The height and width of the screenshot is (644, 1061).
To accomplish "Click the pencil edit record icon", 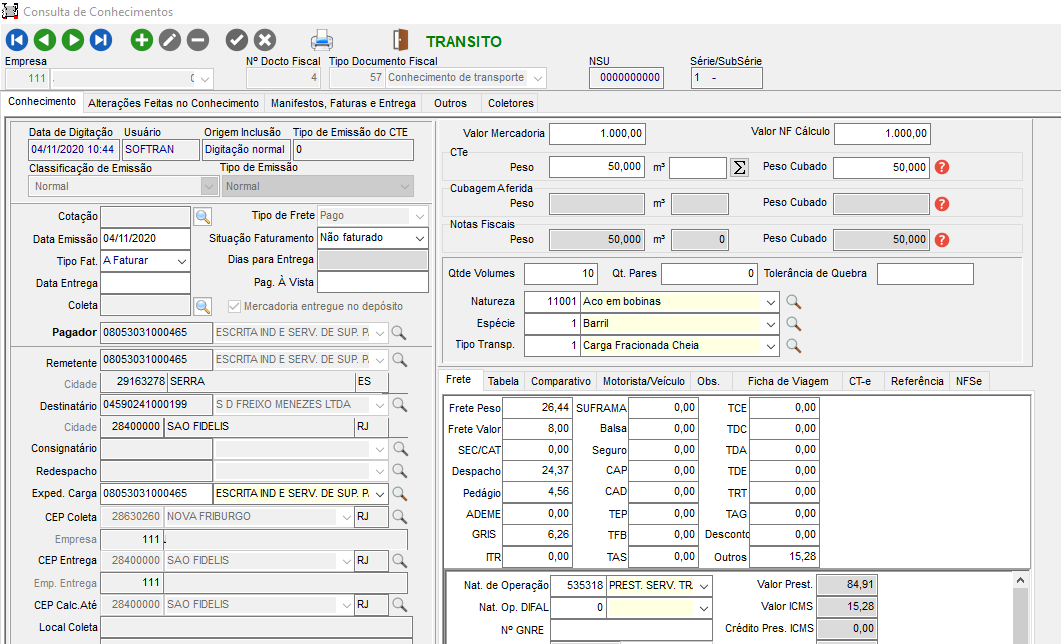I will point(170,40).
